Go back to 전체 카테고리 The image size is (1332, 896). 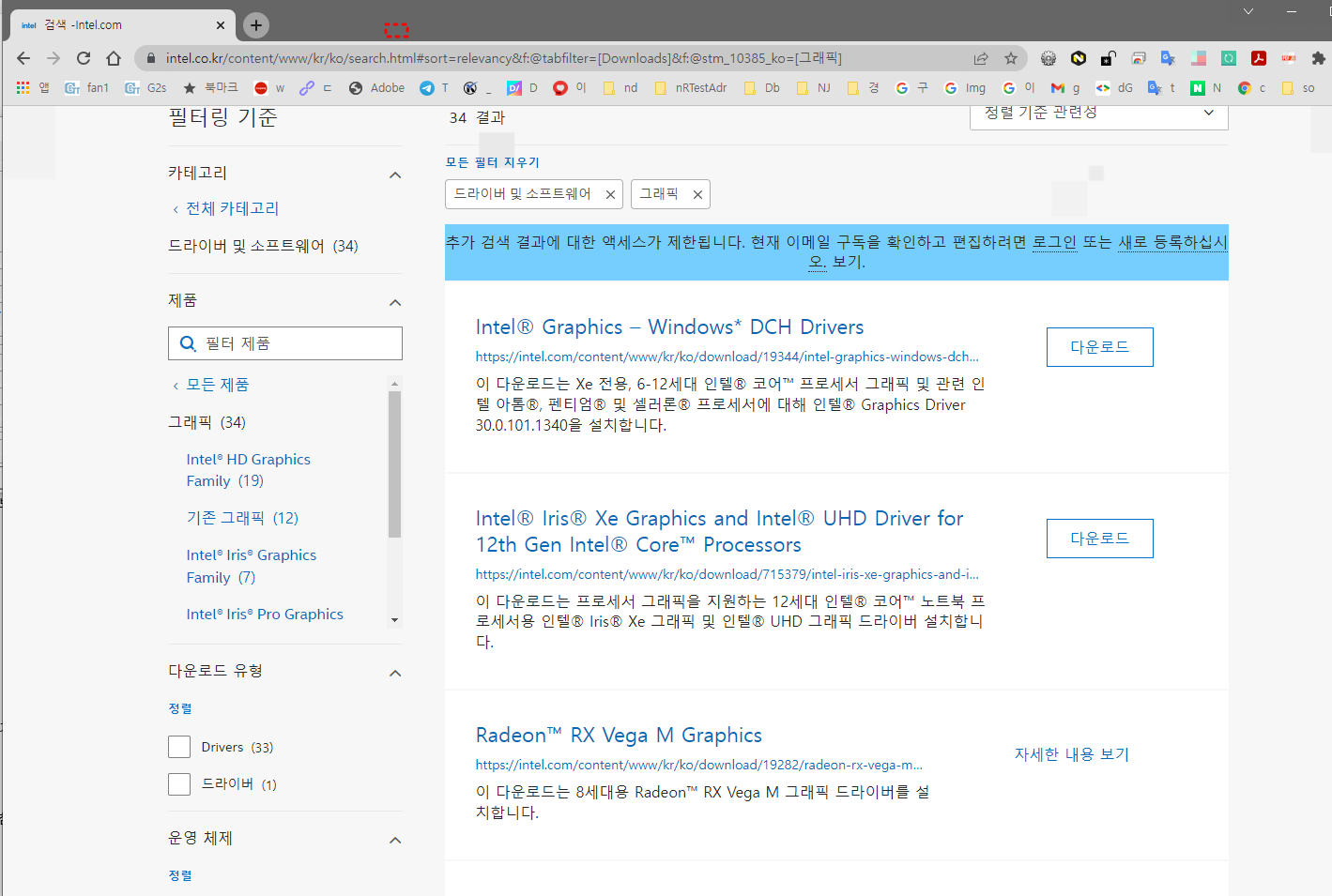coord(232,208)
